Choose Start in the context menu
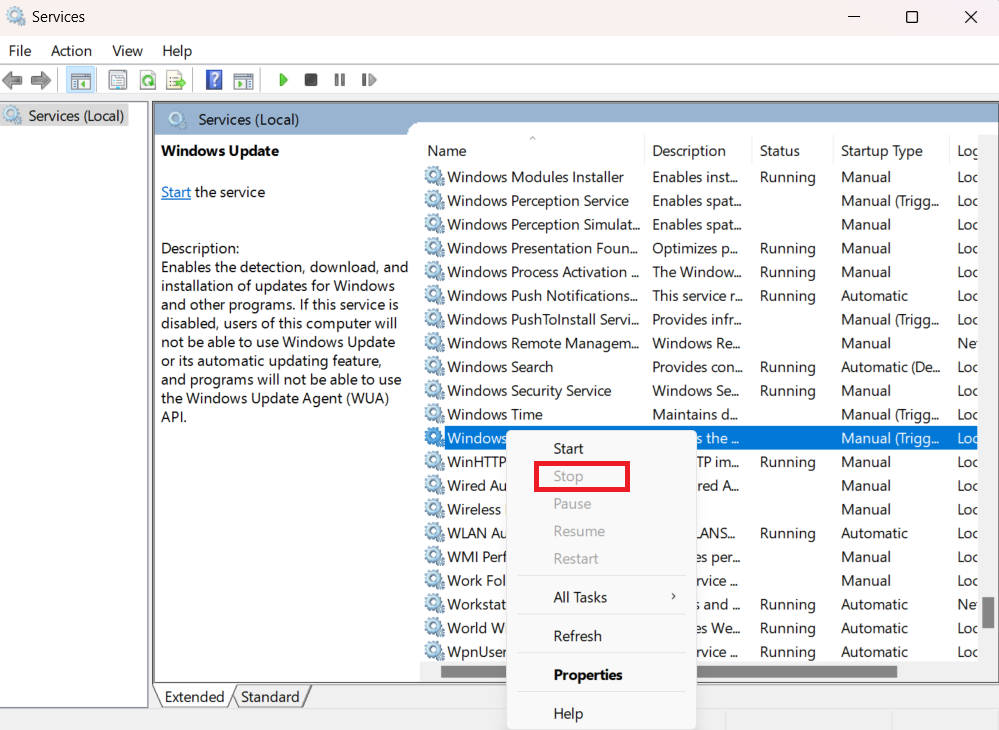 [x=568, y=449]
